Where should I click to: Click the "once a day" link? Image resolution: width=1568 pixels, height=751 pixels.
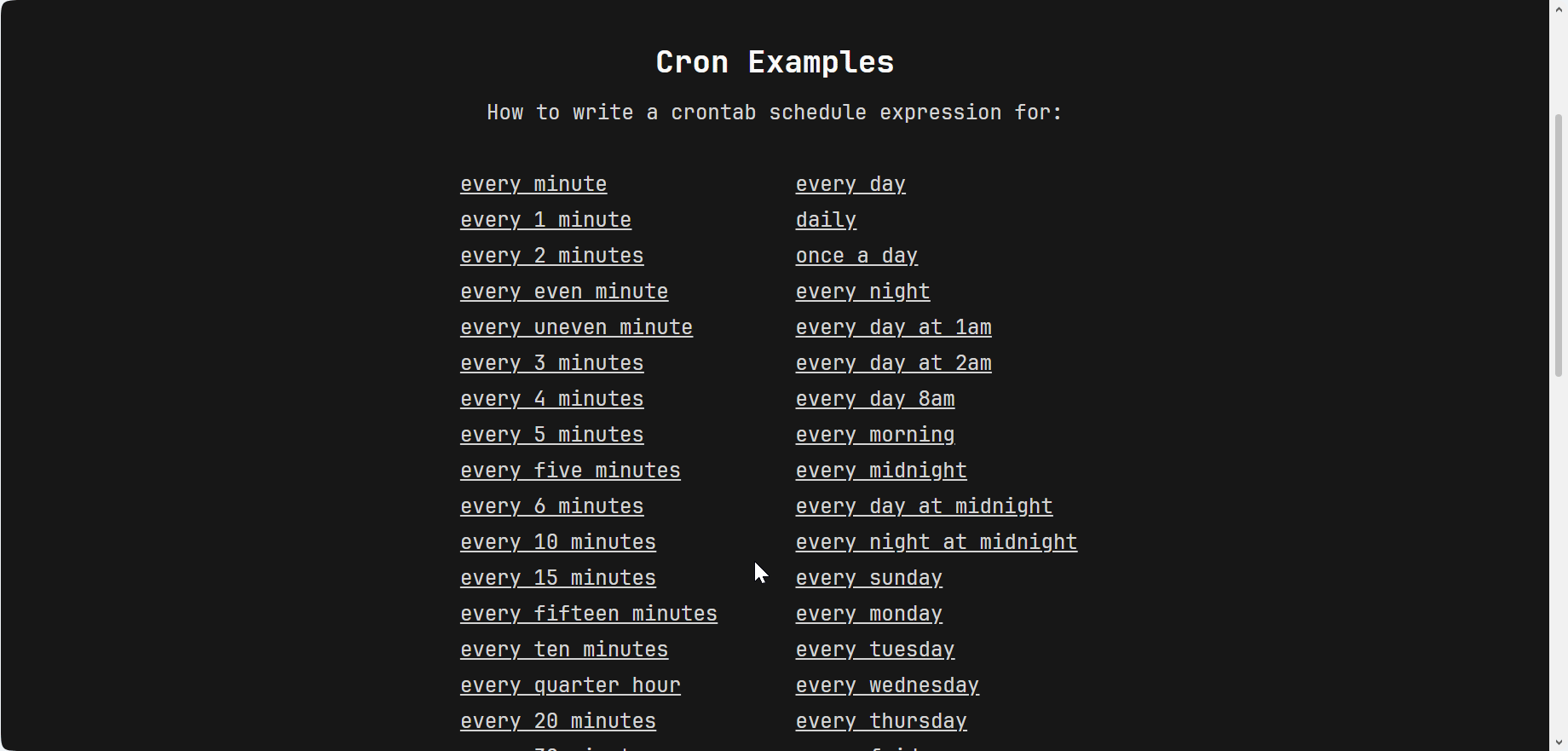click(856, 256)
